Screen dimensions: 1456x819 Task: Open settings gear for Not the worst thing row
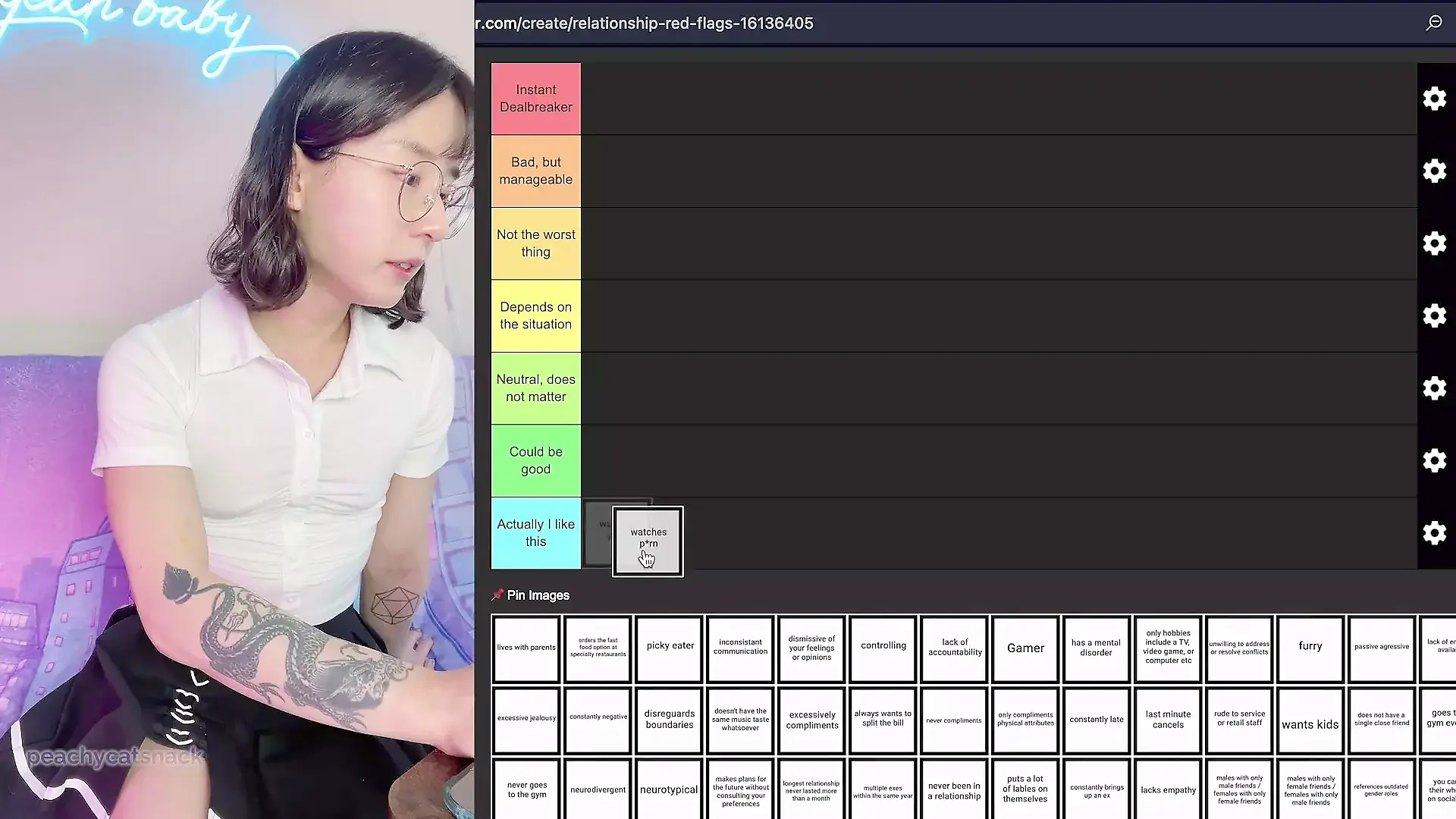click(x=1434, y=243)
